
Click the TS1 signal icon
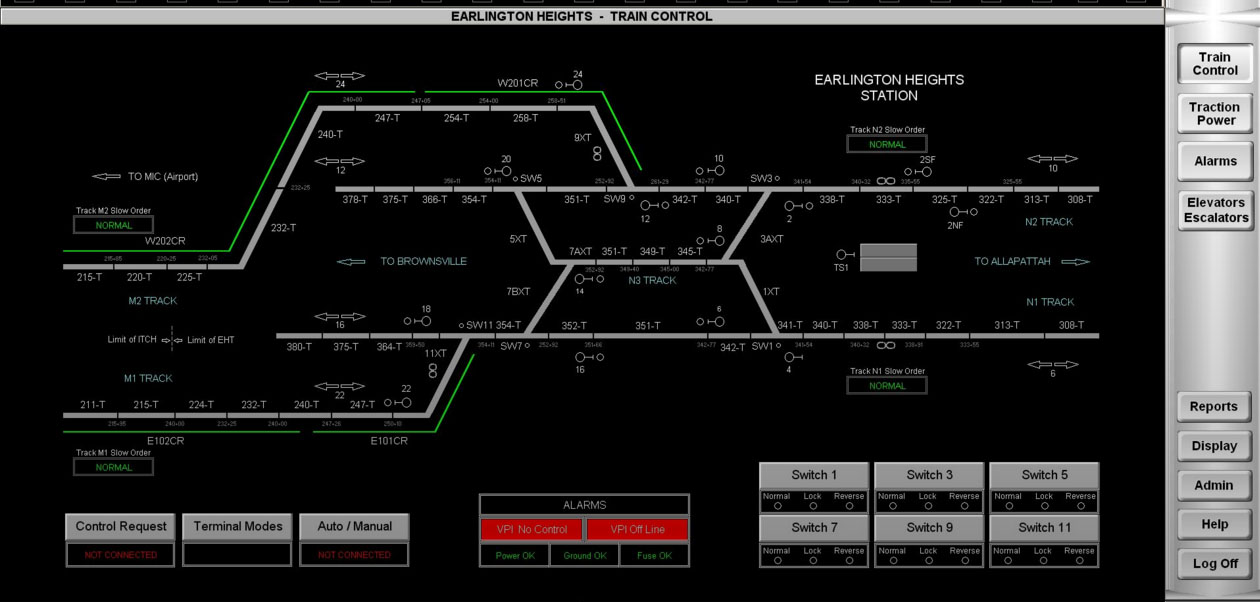[x=845, y=255]
